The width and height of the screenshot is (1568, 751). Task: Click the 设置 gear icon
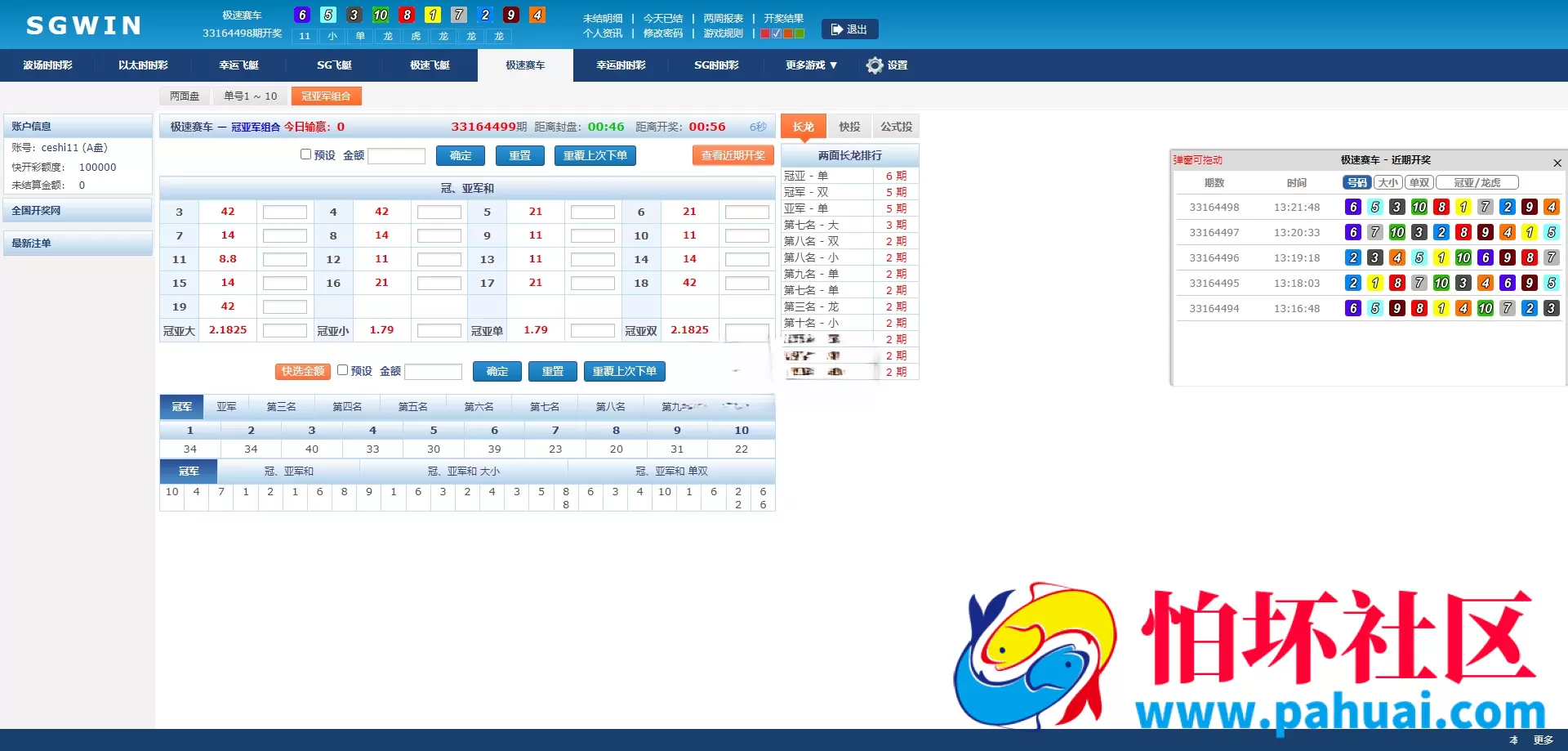coord(875,65)
